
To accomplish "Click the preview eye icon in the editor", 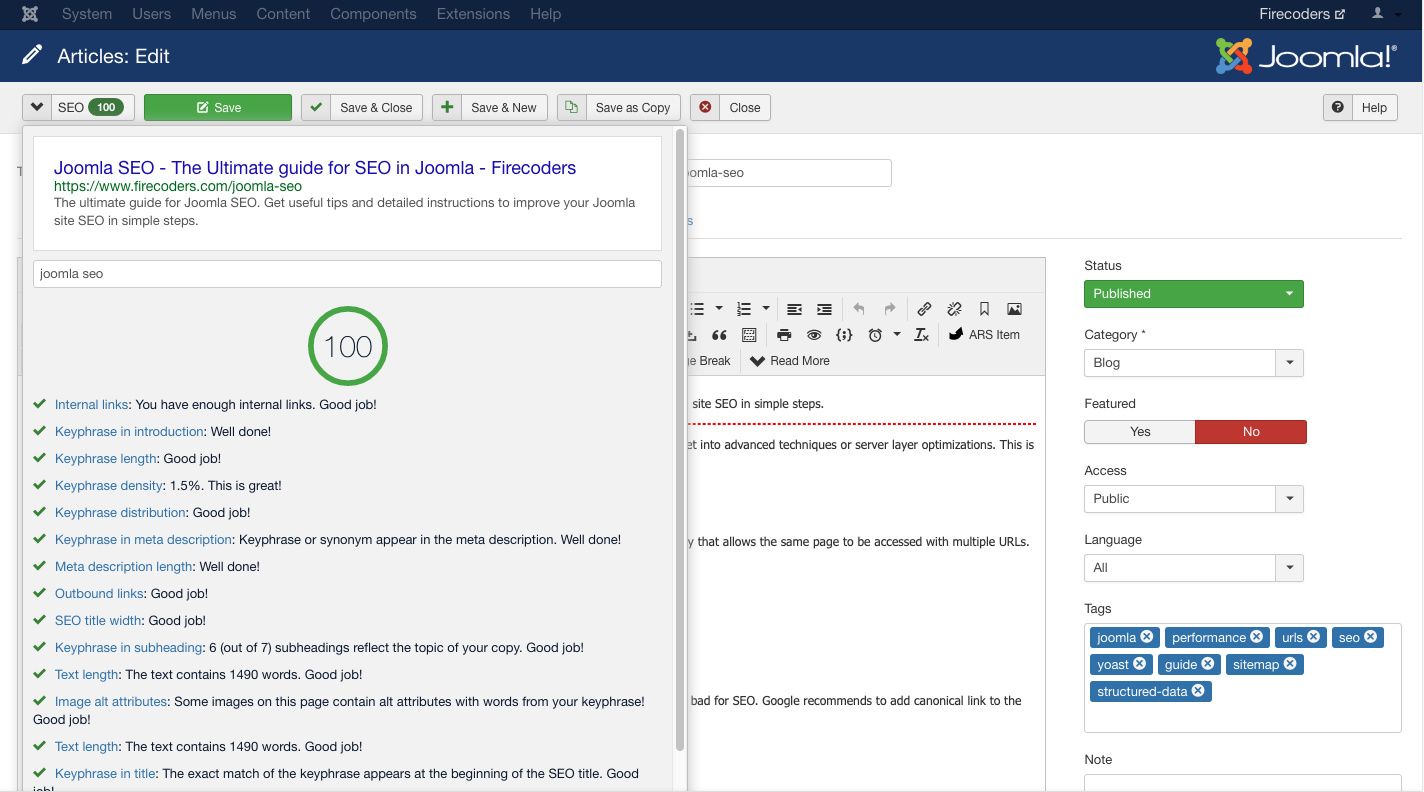I will click(x=814, y=335).
